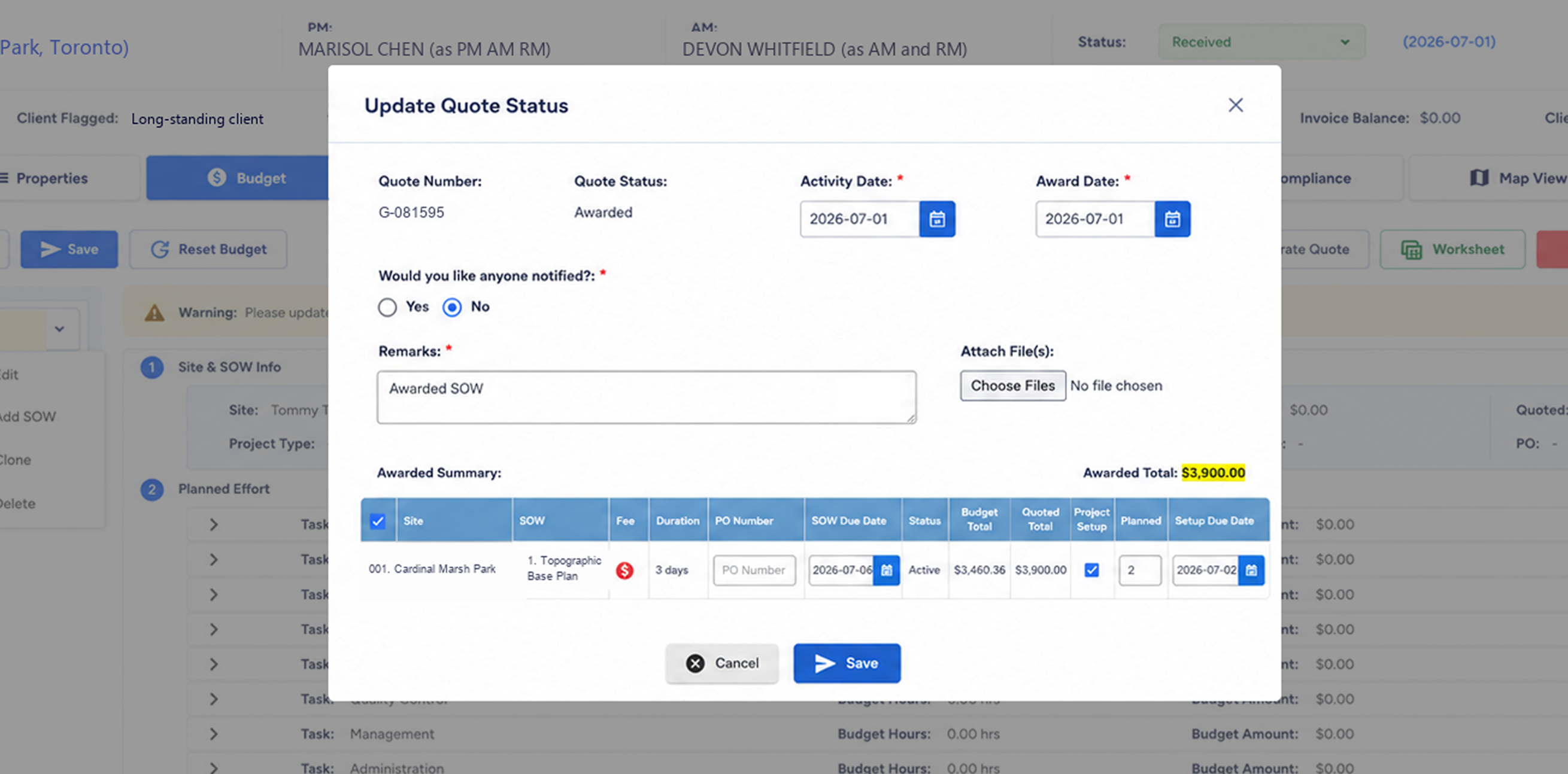Click the Awarded quote status text
Screen dimensions: 1568x774
pyautogui.click(x=603, y=213)
